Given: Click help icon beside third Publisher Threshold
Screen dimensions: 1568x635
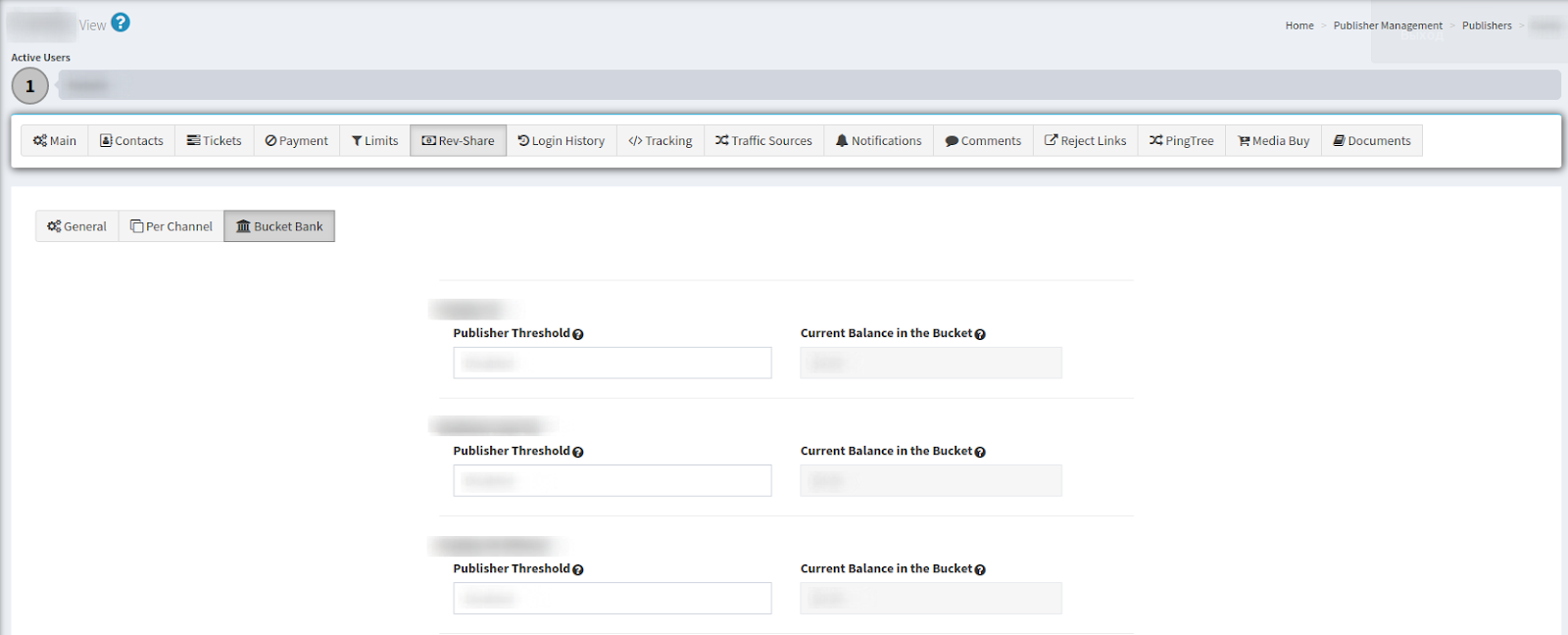Looking at the screenshot, I should pos(578,569).
